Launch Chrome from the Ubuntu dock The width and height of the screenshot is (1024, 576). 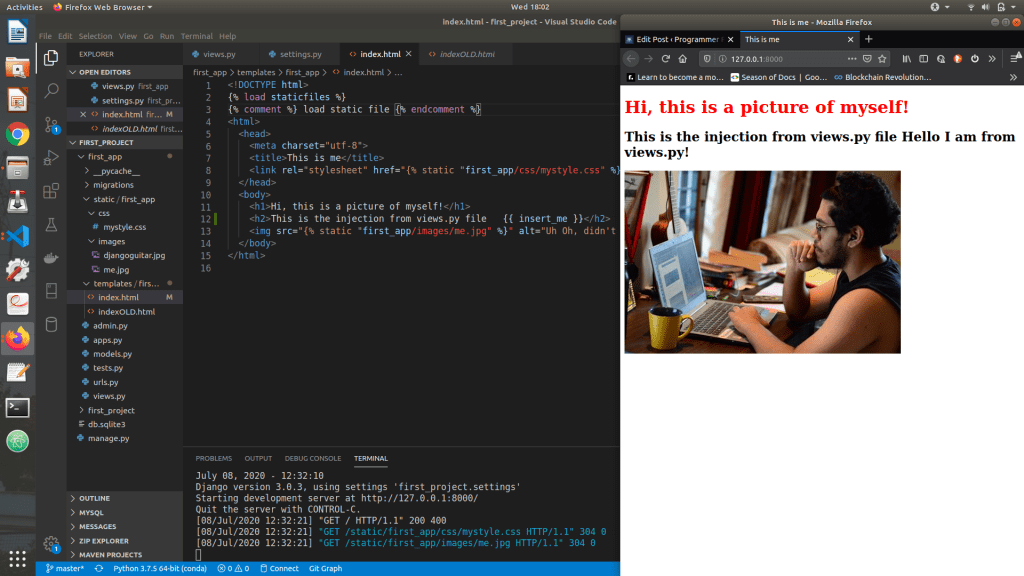[17, 133]
